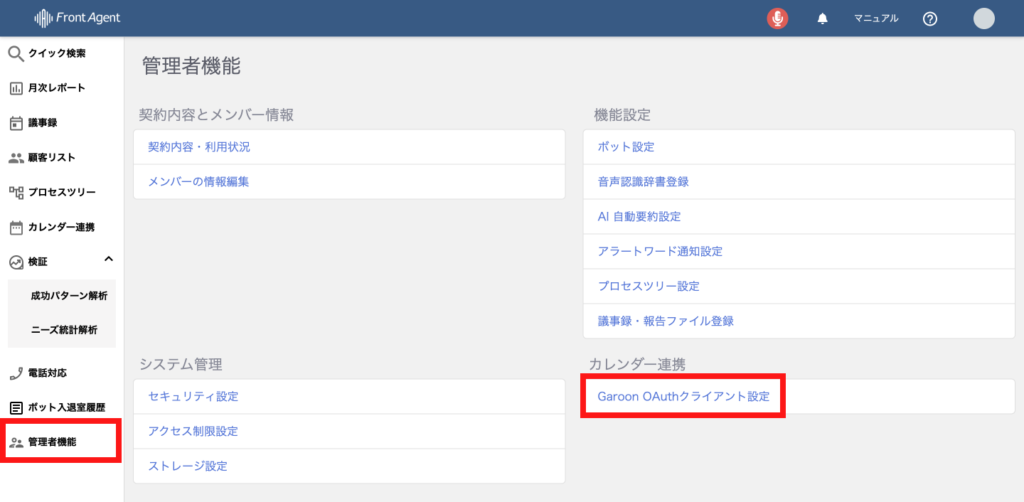Open 契約内容・利用状況 link
This screenshot has height=502, width=1024.
(199, 147)
